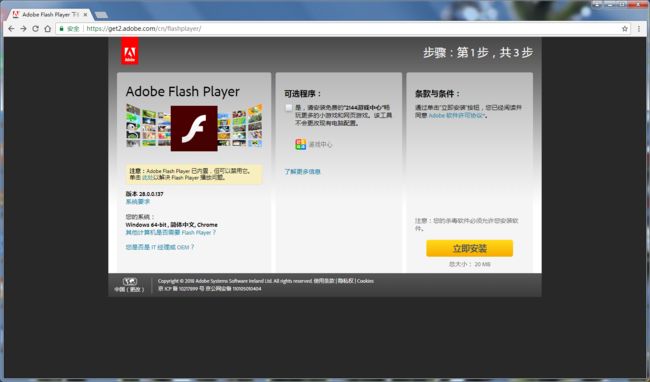Click the 2144 game center colorful icon
The height and width of the screenshot is (382, 650).
click(301, 144)
